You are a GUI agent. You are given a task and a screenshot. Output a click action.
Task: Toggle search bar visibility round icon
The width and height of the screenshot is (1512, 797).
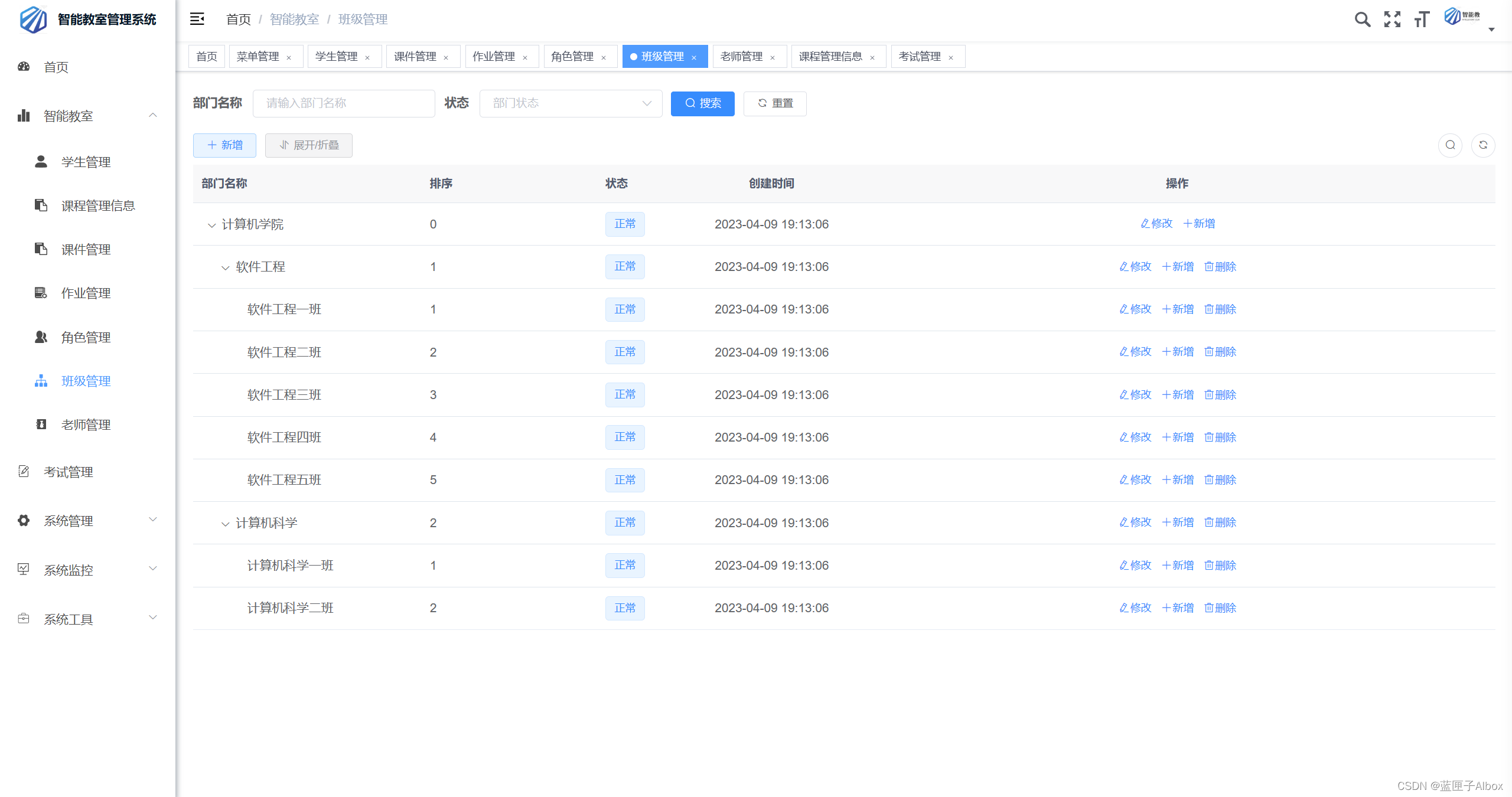[x=1450, y=145]
